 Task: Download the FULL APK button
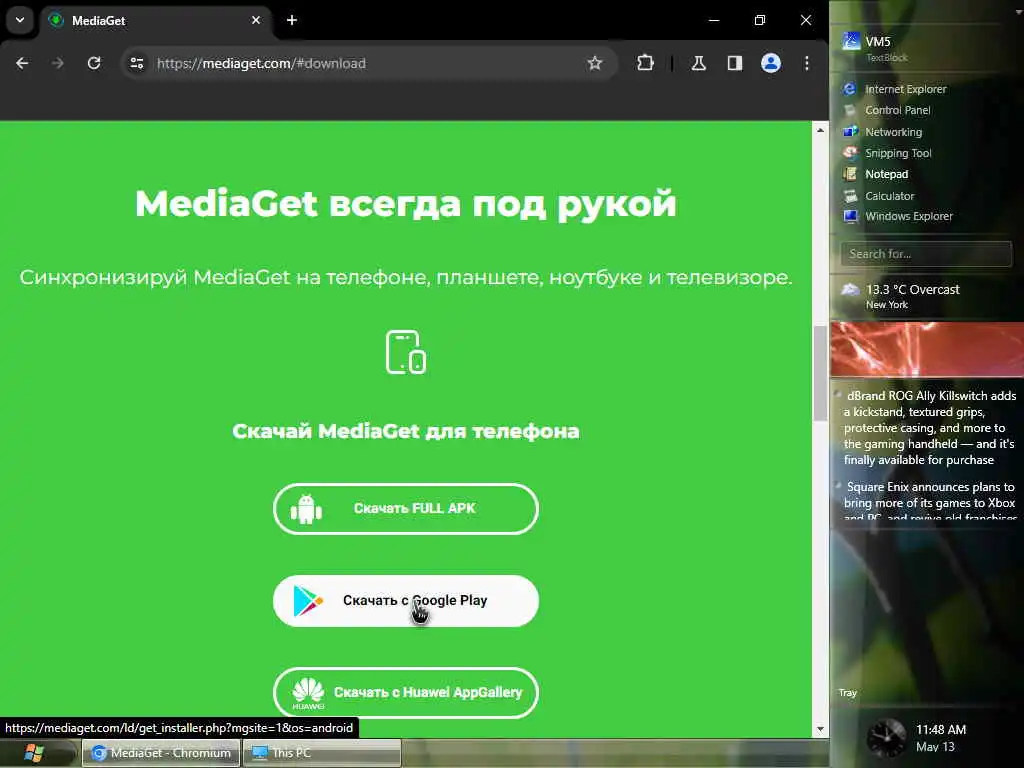tap(406, 509)
